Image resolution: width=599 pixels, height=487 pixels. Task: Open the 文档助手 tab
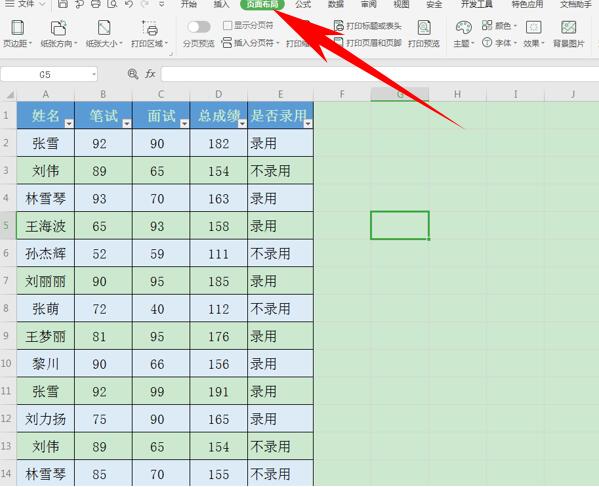click(576, 4)
